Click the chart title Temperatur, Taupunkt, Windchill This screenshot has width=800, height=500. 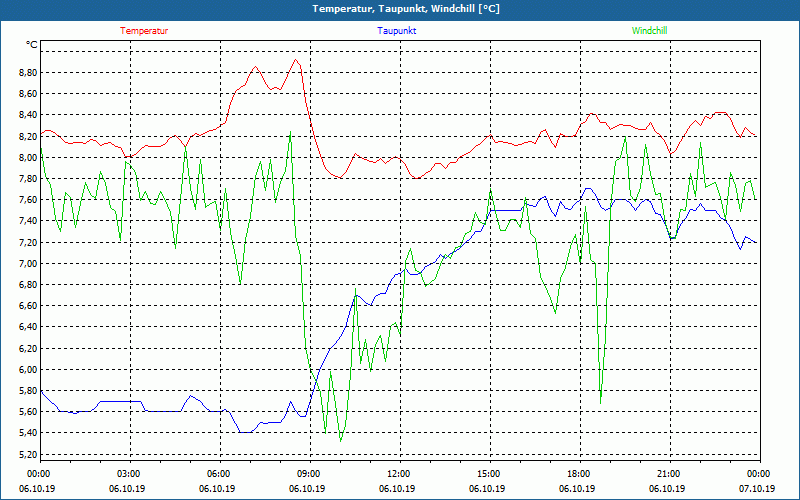406,9
